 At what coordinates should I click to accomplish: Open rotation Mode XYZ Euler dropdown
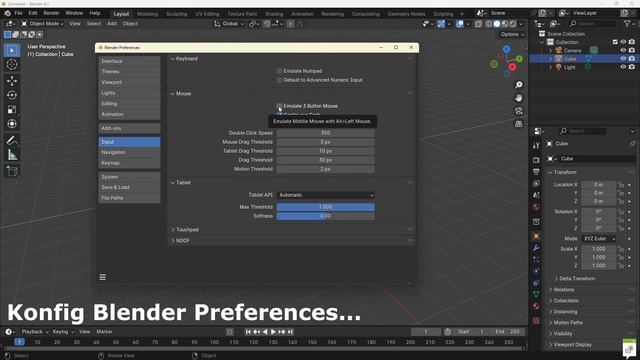coord(599,239)
